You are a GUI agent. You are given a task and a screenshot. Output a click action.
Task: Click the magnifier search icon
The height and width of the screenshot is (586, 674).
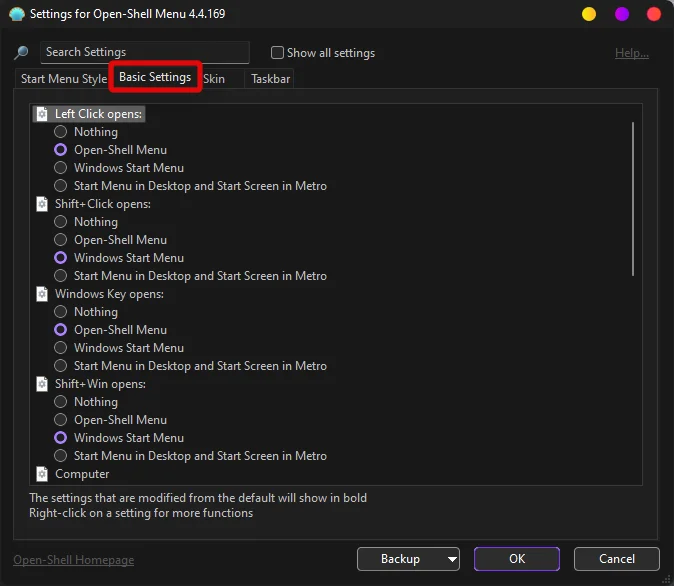(x=21, y=53)
